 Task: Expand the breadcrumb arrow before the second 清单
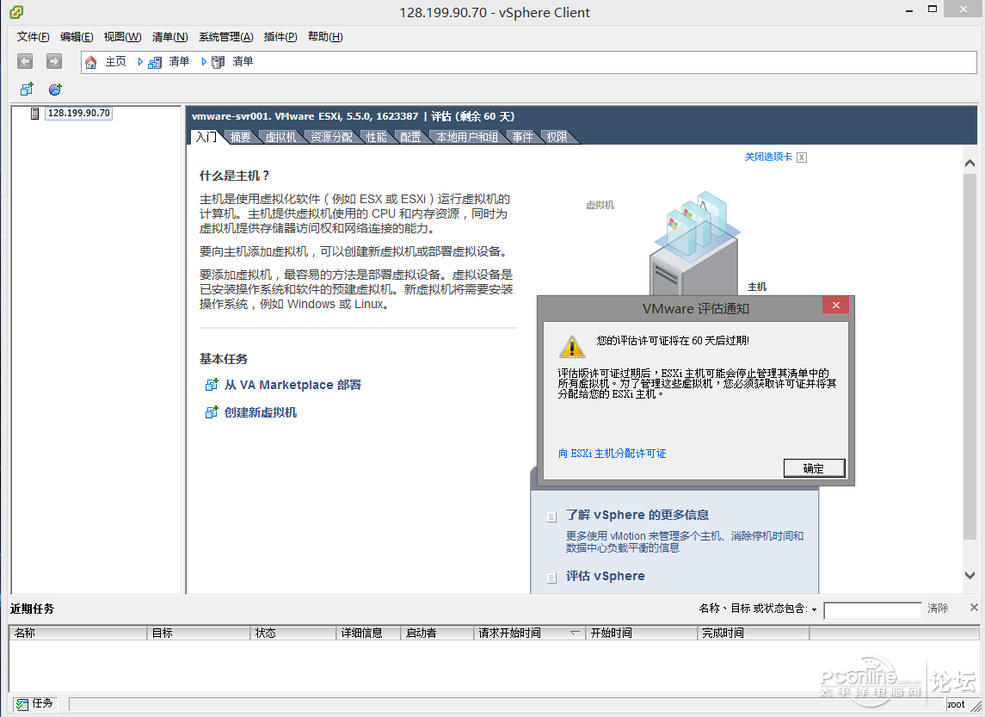click(x=204, y=62)
